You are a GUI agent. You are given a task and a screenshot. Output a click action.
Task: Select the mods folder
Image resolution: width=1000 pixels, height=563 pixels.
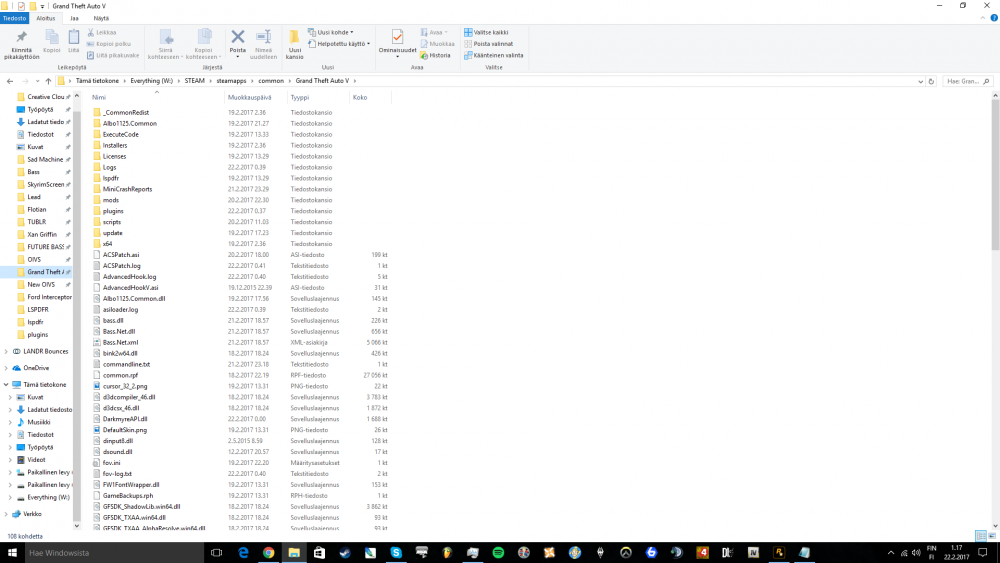click(111, 200)
